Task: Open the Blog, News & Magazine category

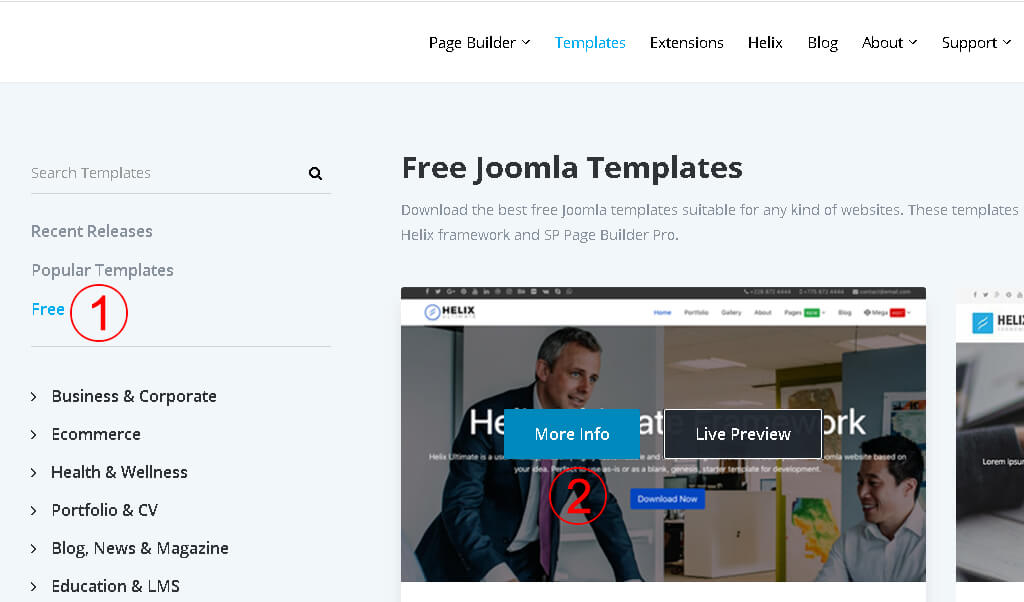Action: pyautogui.click(x=140, y=548)
